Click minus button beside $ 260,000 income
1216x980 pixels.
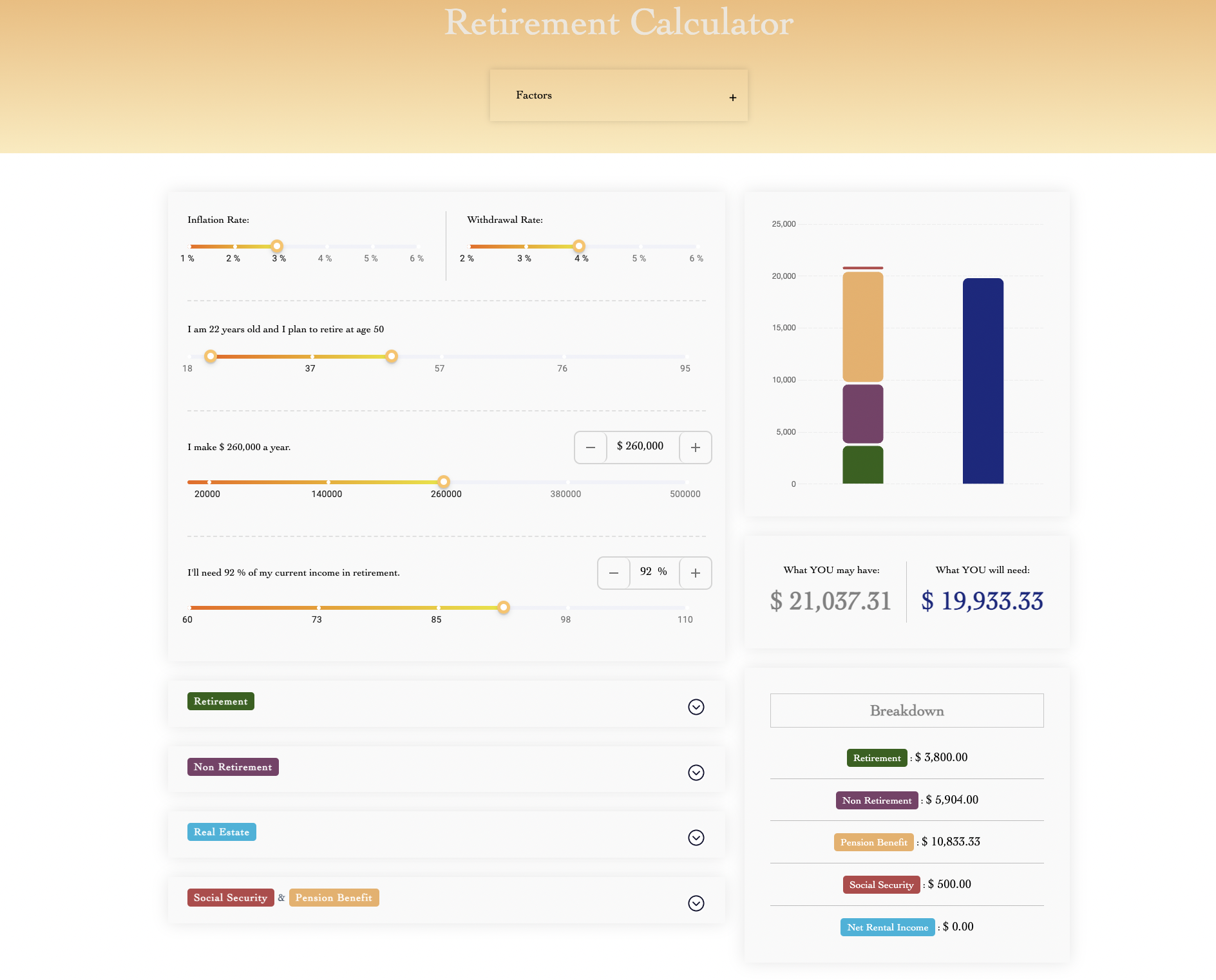click(x=591, y=448)
